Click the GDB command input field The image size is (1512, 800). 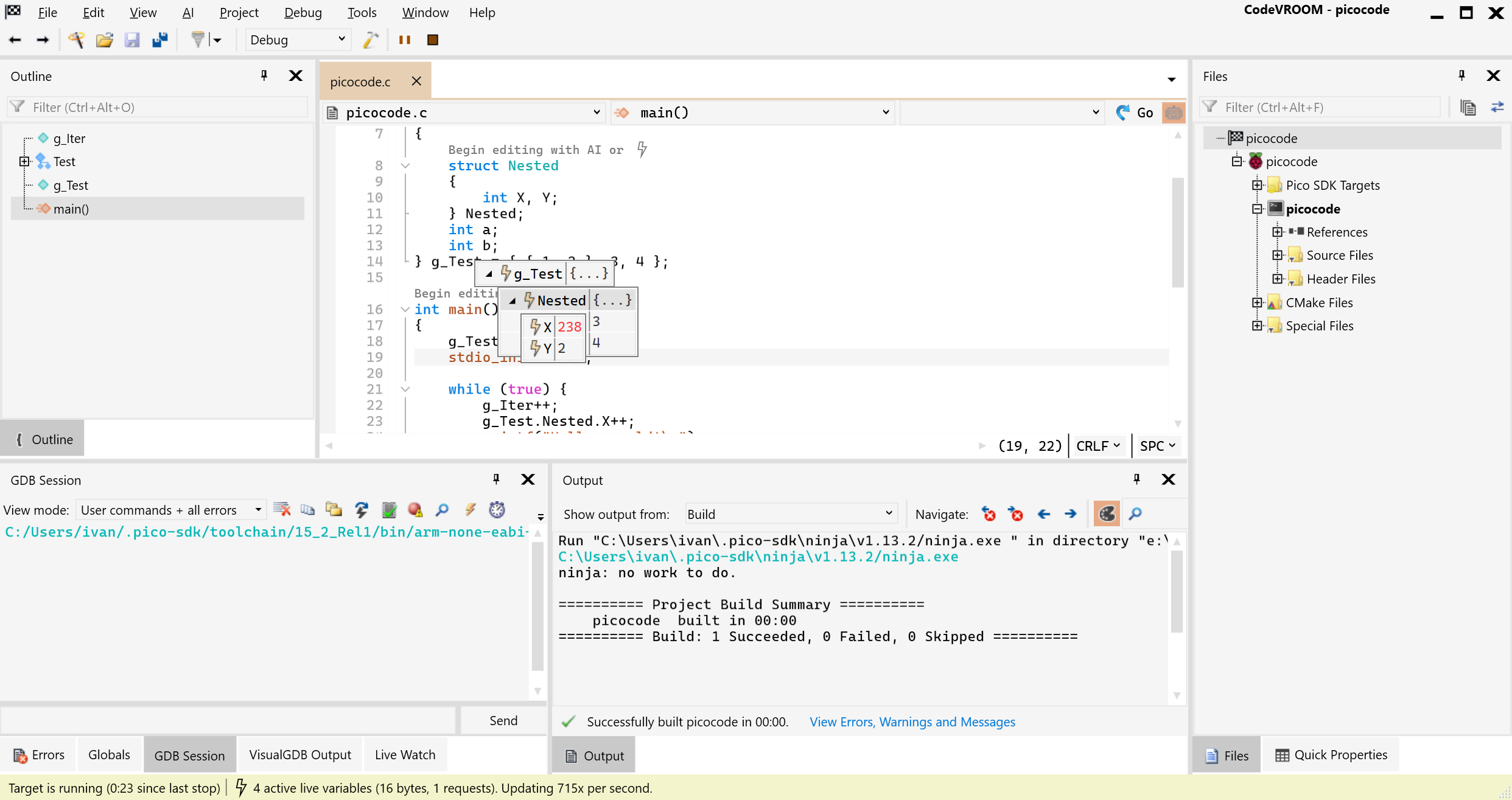[x=228, y=721]
